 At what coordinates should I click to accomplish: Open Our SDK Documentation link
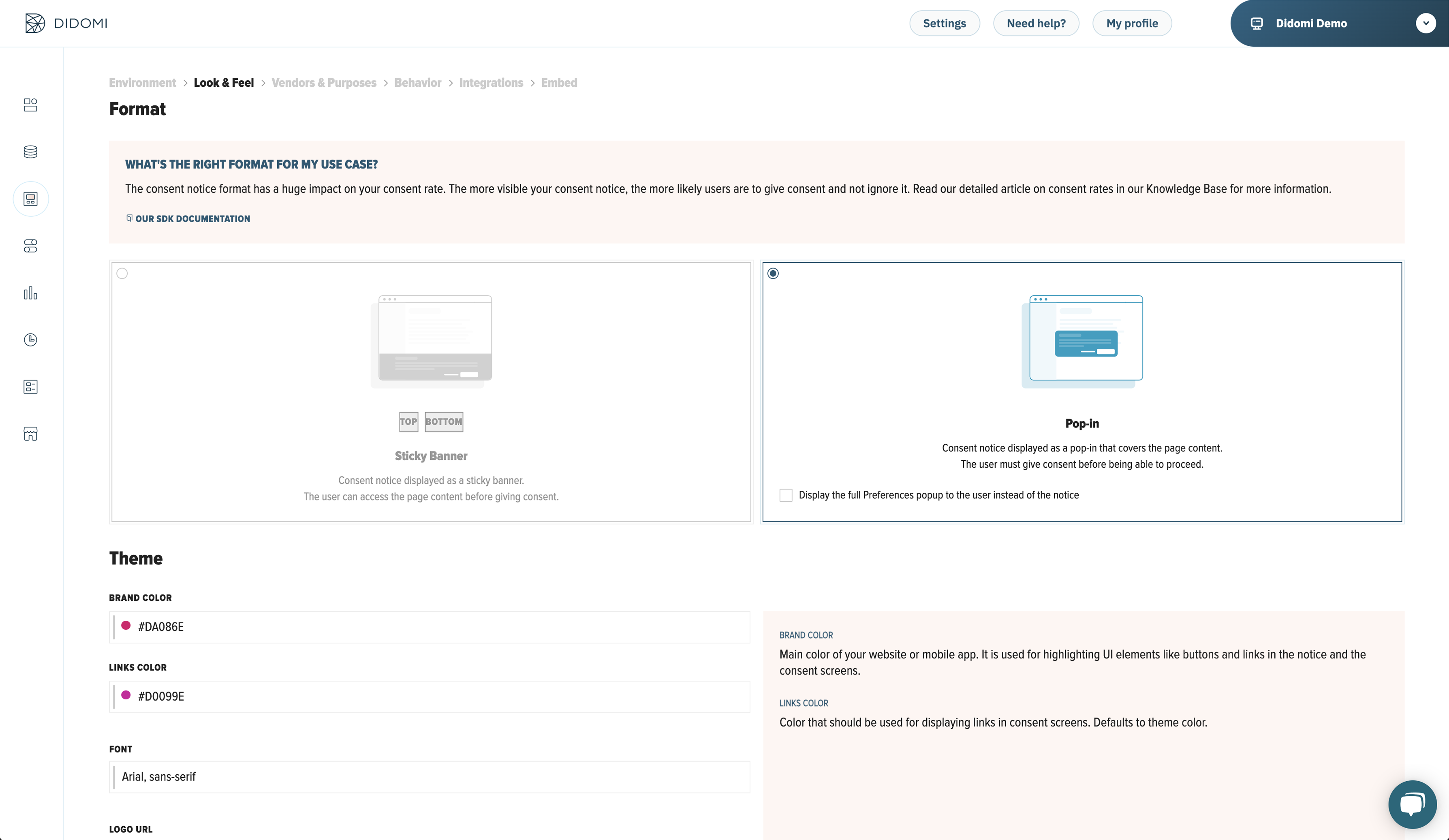192,218
